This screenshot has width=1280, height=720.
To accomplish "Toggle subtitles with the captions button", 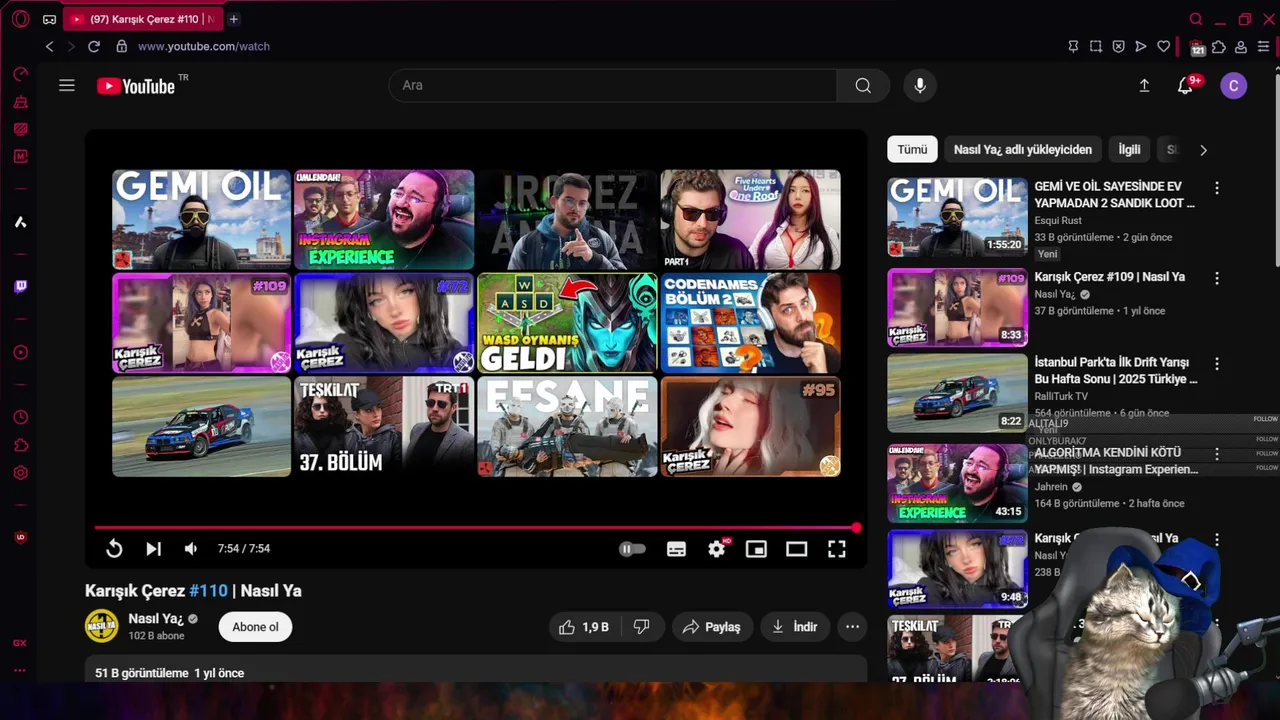I will pos(676,548).
